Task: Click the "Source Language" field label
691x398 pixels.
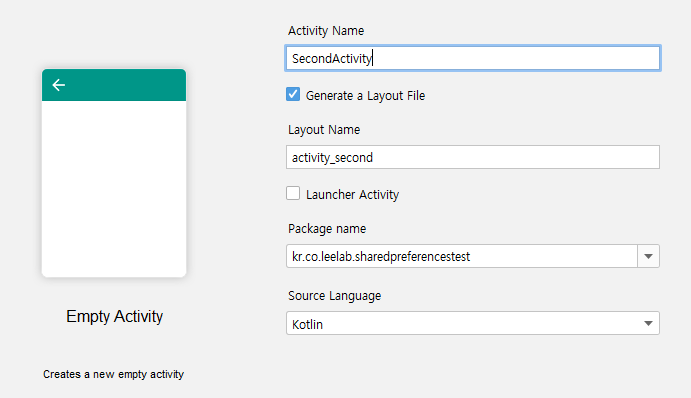Action: (334, 296)
